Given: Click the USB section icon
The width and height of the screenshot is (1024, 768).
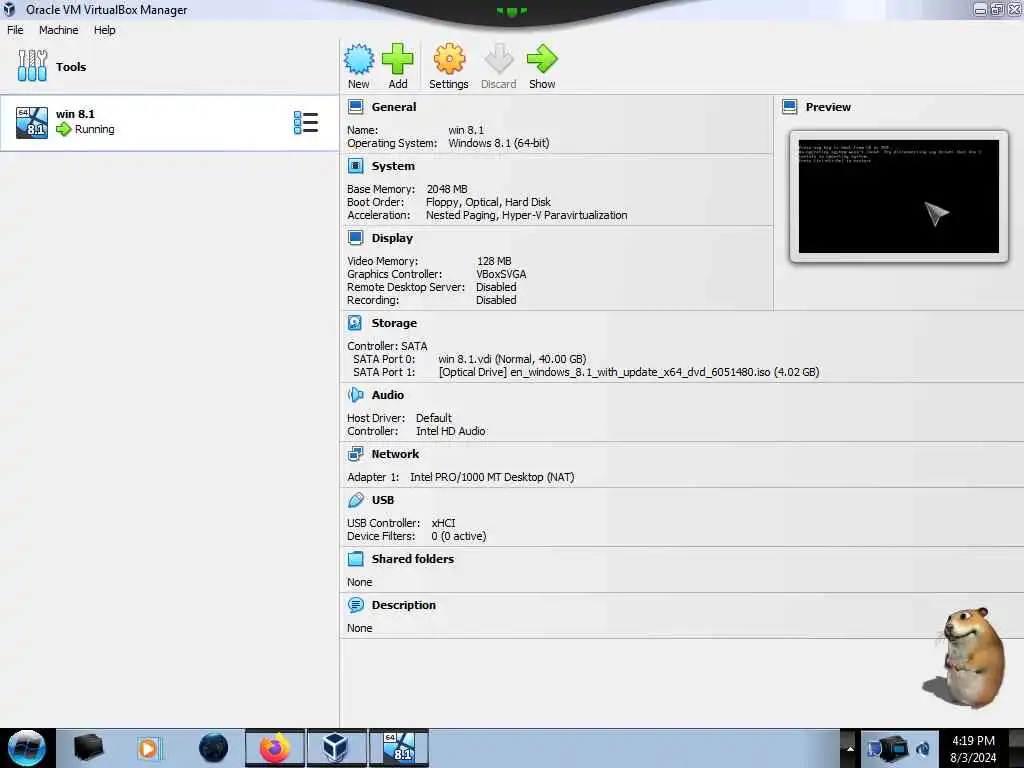Looking at the screenshot, I should click(355, 500).
